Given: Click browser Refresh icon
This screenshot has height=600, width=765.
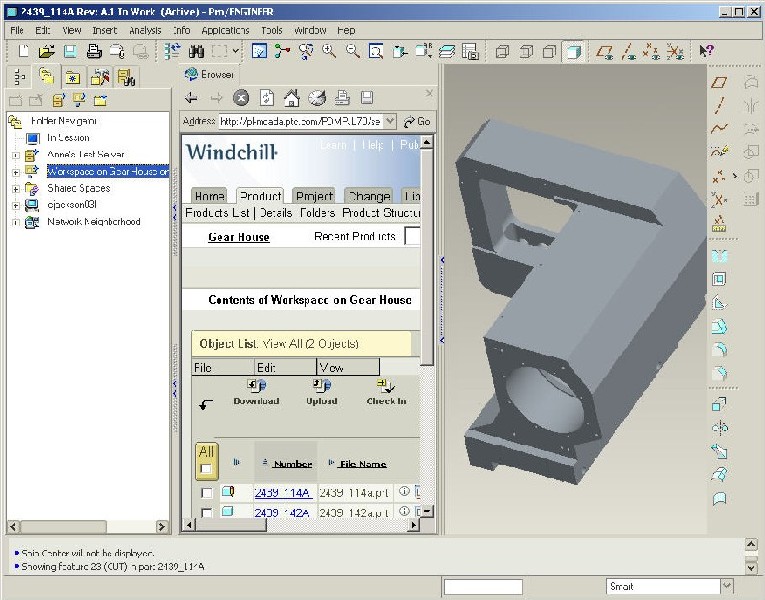Looking at the screenshot, I should coord(266,98).
